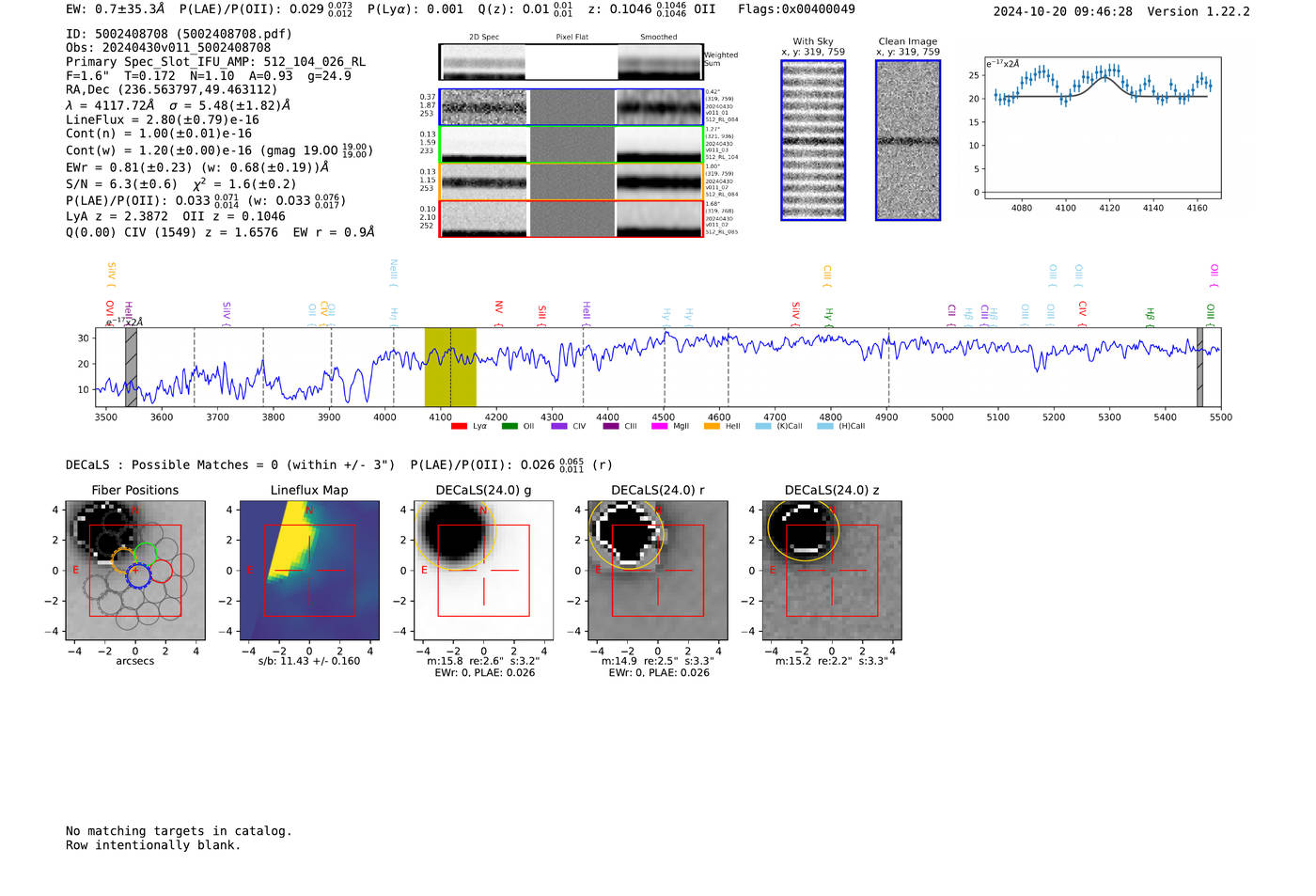Click the m:14.9 re:2.5" r-band caption
The height and width of the screenshot is (896, 1316).
tap(657, 661)
